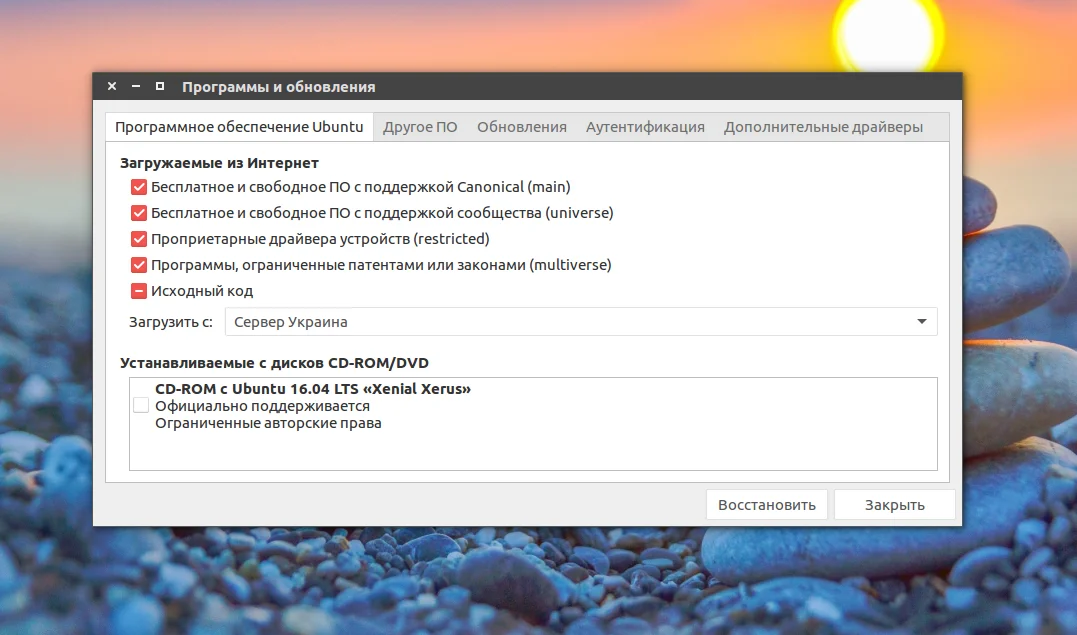The width and height of the screenshot is (1077, 635).
Task: Click the Ограниченные авторские права line
Action: pyautogui.click(x=268, y=423)
